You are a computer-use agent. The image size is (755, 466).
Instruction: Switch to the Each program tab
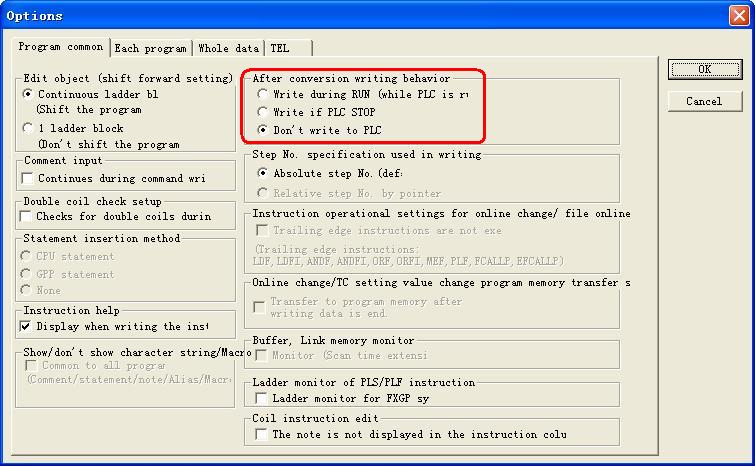pos(150,48)
